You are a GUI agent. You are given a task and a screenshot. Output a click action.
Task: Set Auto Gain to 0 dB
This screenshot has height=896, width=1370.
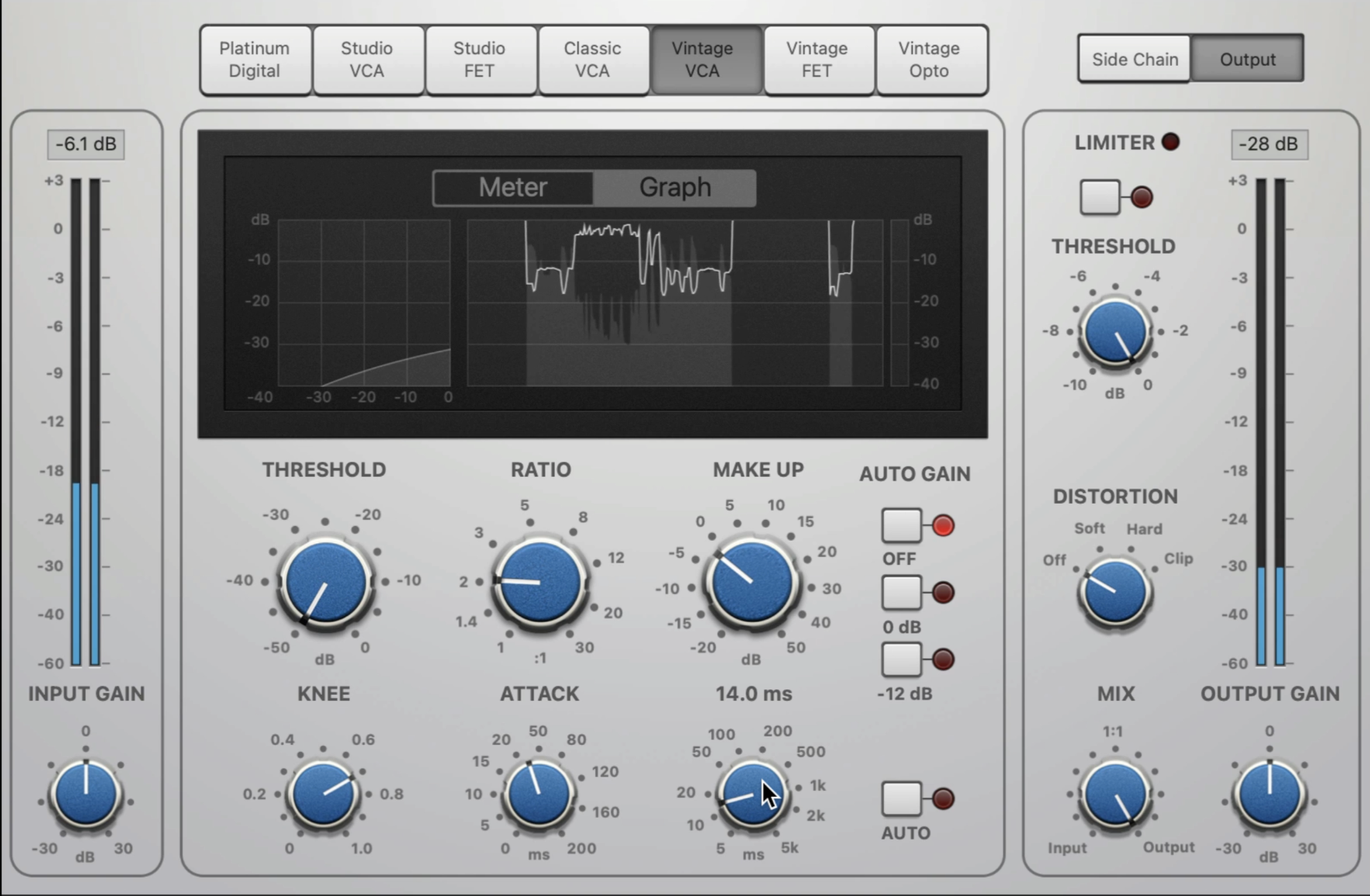902,592
